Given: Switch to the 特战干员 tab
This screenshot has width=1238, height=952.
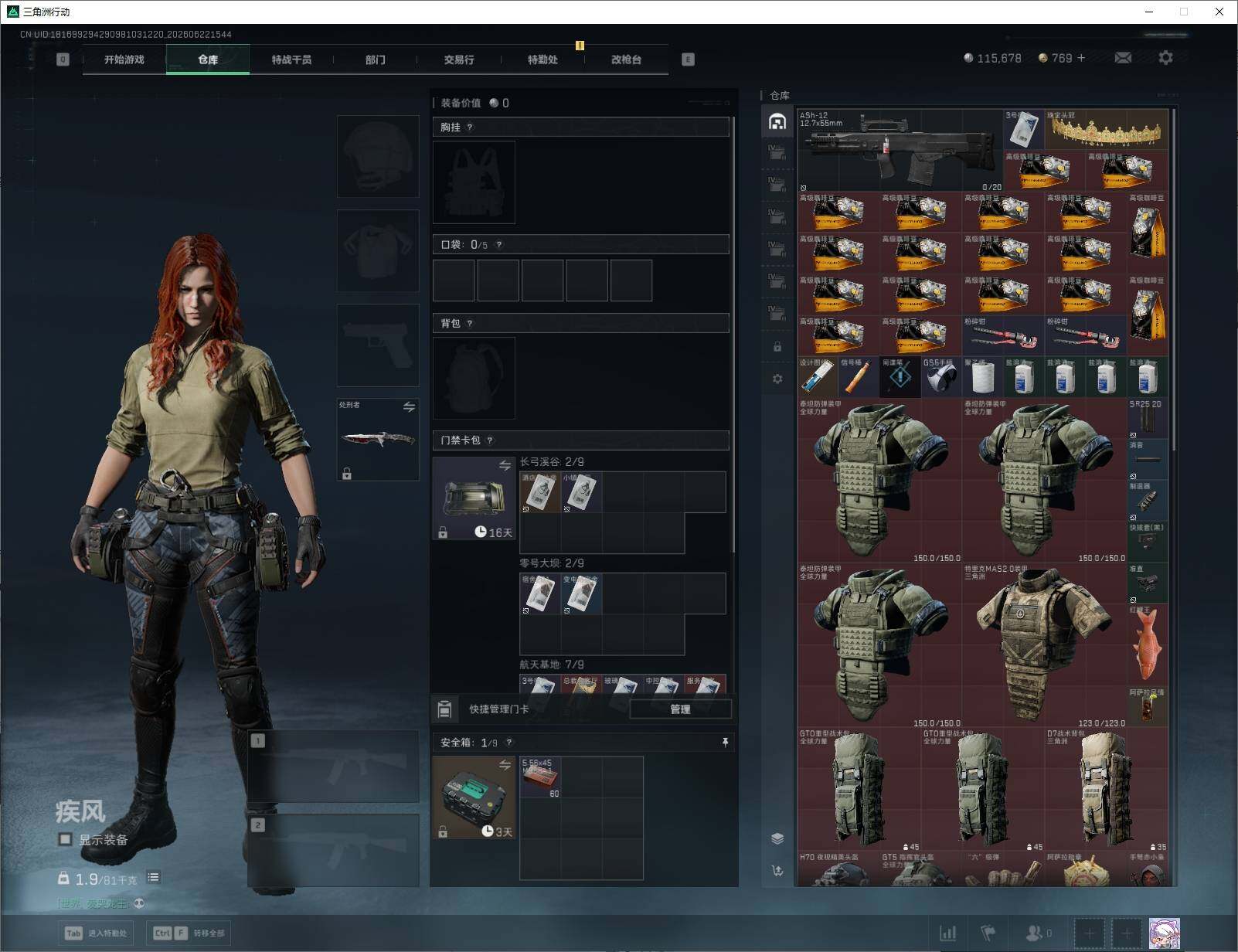Looking at the screenshot, I should [x=291, y=59].
